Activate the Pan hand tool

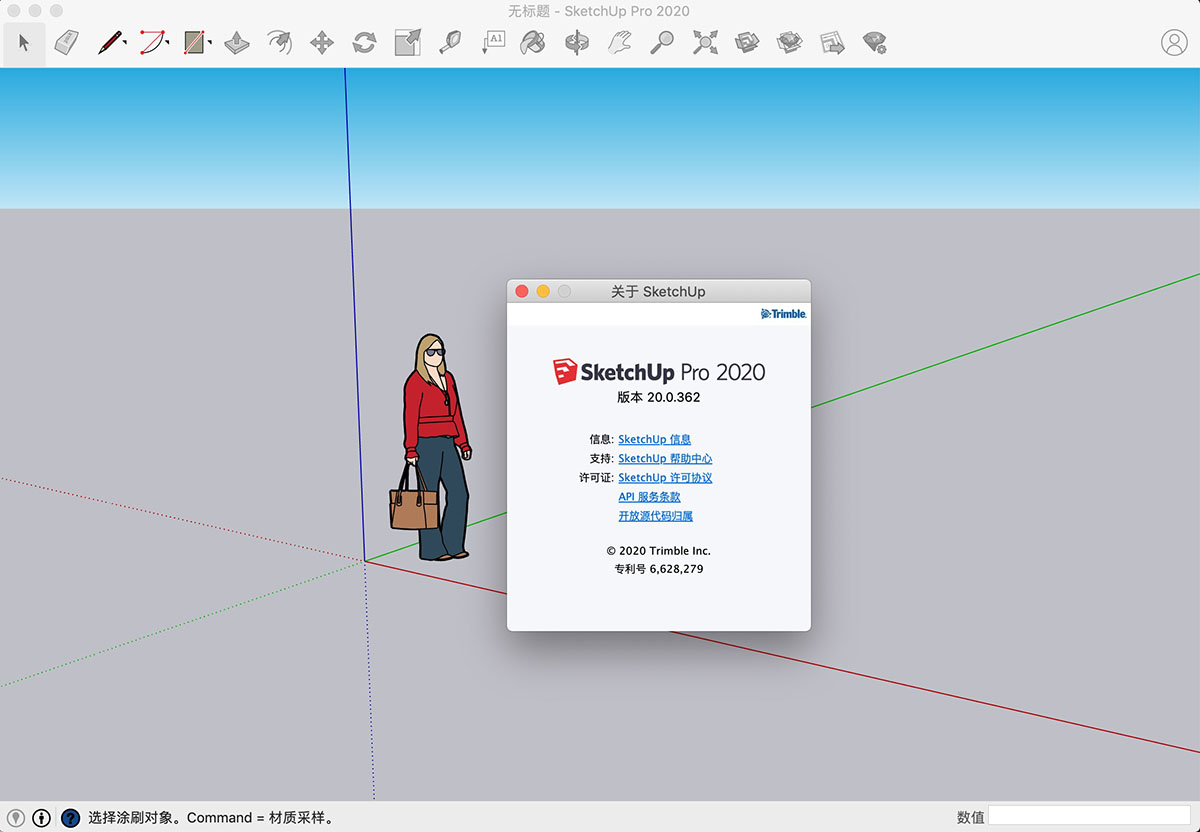coord(620,43)
